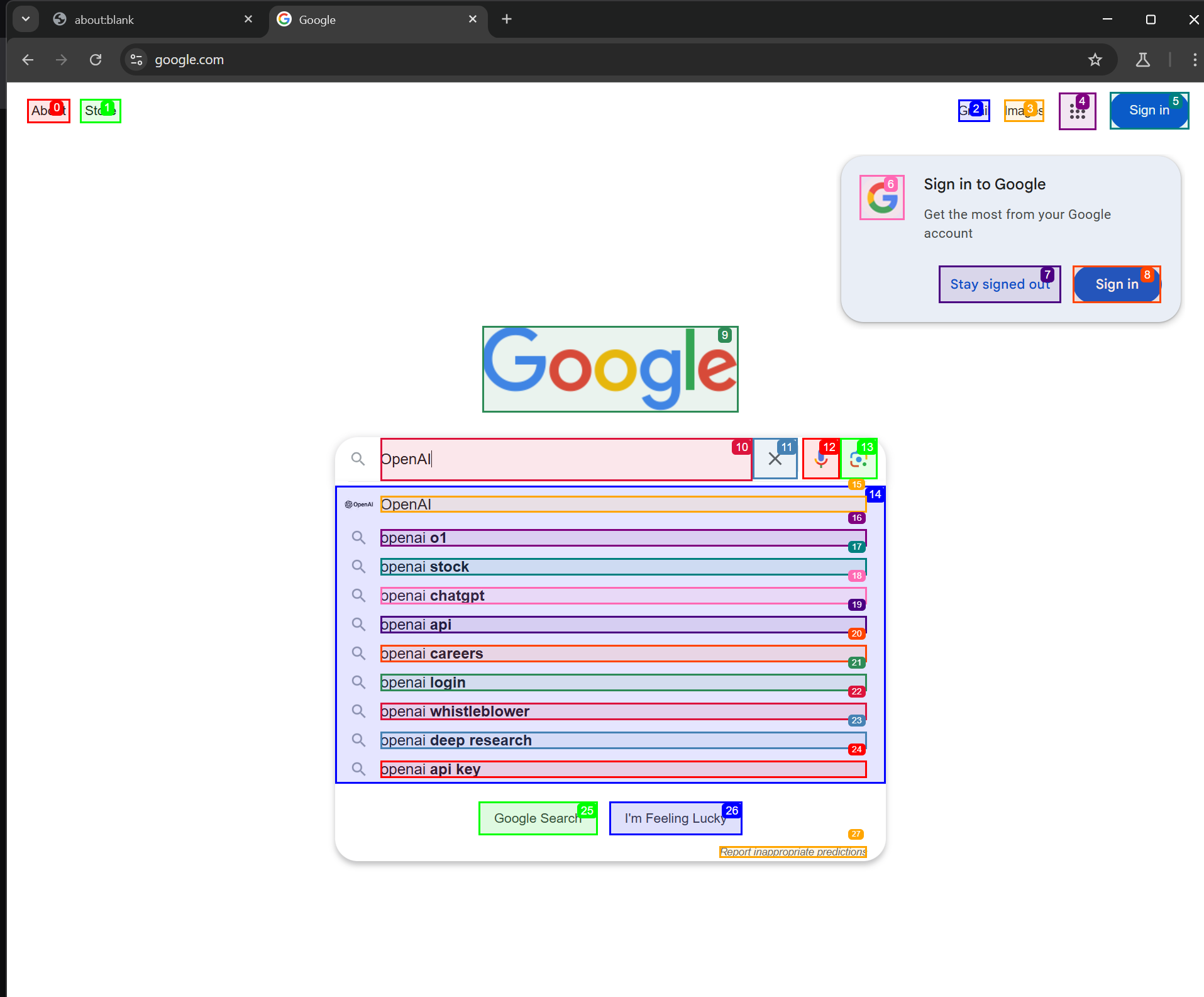Click the large Google logo
Image resolution: width=1204 pixels, height=997 pixels.
click(x=610, y=369)
